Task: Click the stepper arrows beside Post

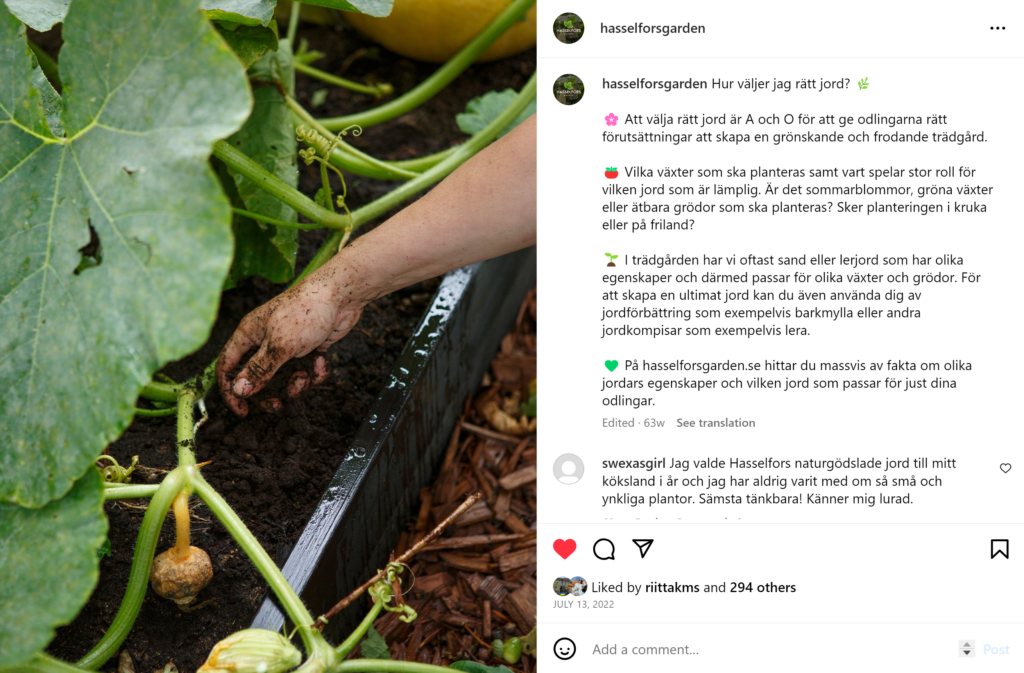Action: tap(967, 648)
